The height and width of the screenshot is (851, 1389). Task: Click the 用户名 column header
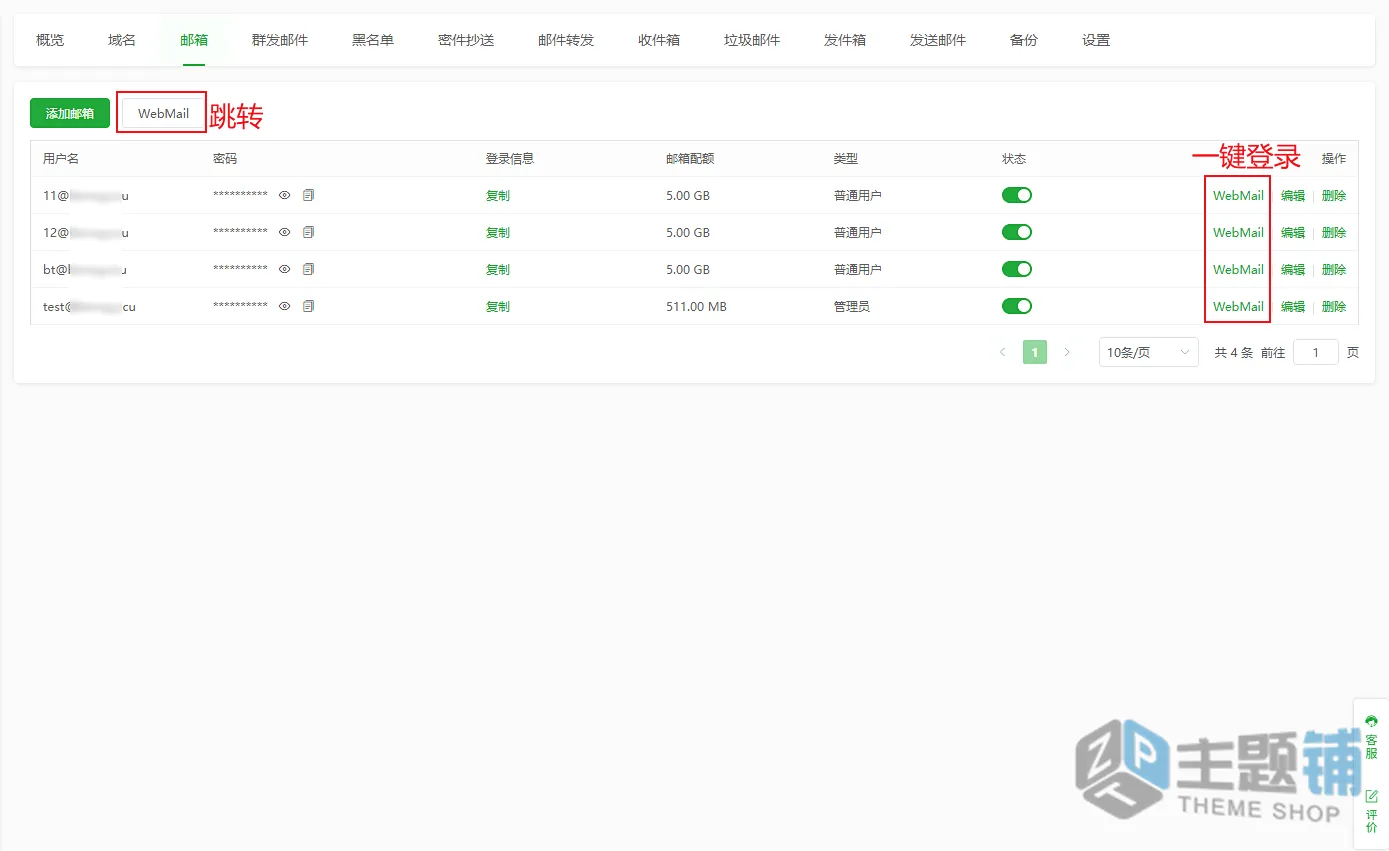[x=61, y=159]
